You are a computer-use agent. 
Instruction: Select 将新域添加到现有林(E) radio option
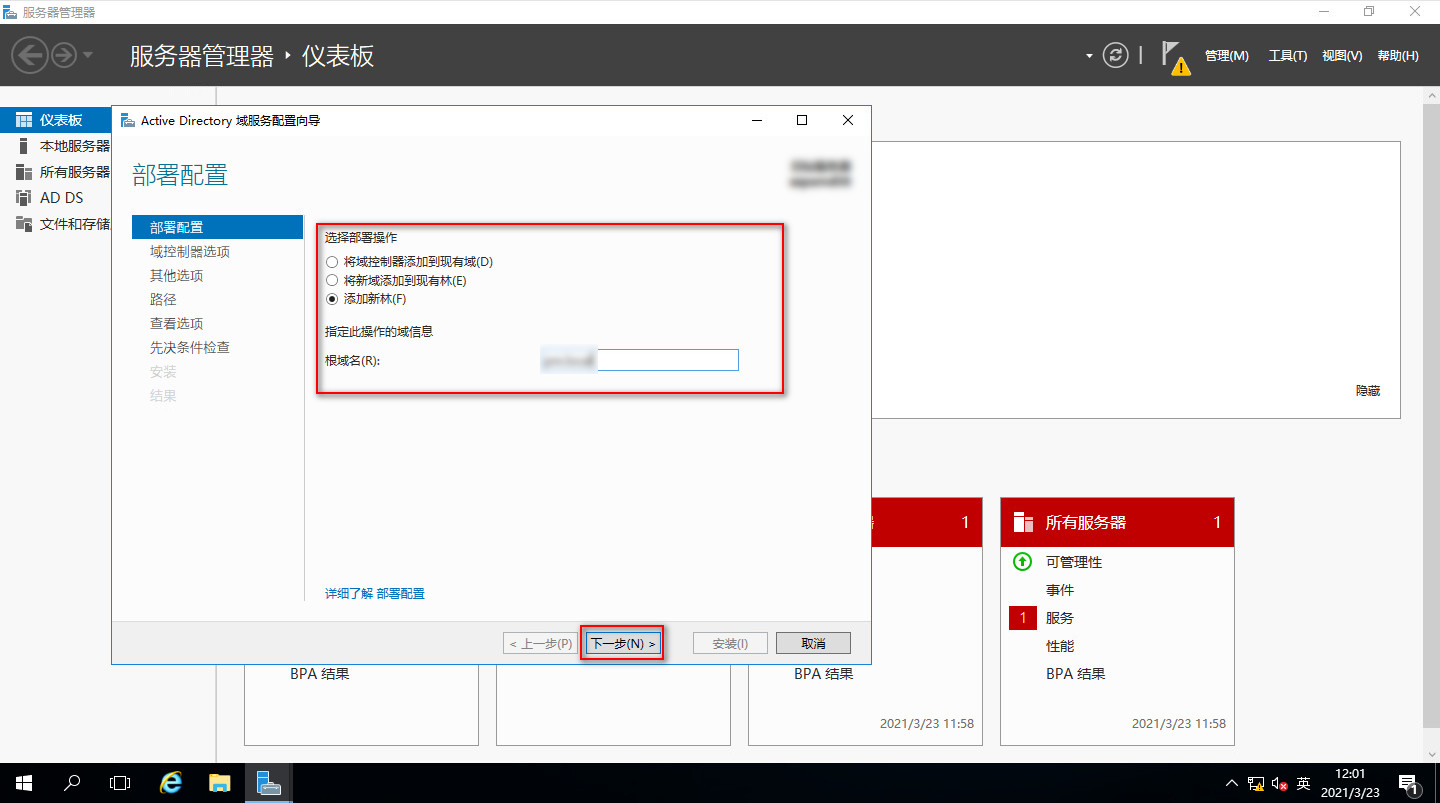coord(396,281)
